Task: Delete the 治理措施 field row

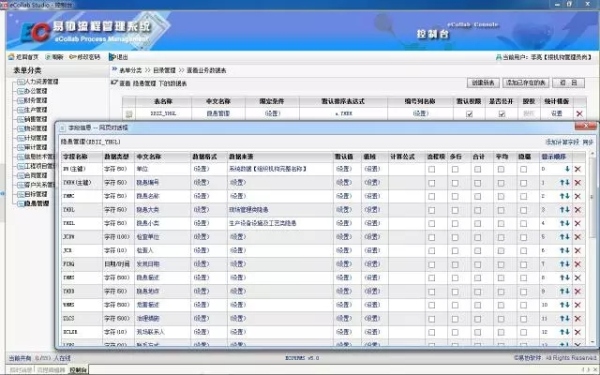Action: [578, 318]
